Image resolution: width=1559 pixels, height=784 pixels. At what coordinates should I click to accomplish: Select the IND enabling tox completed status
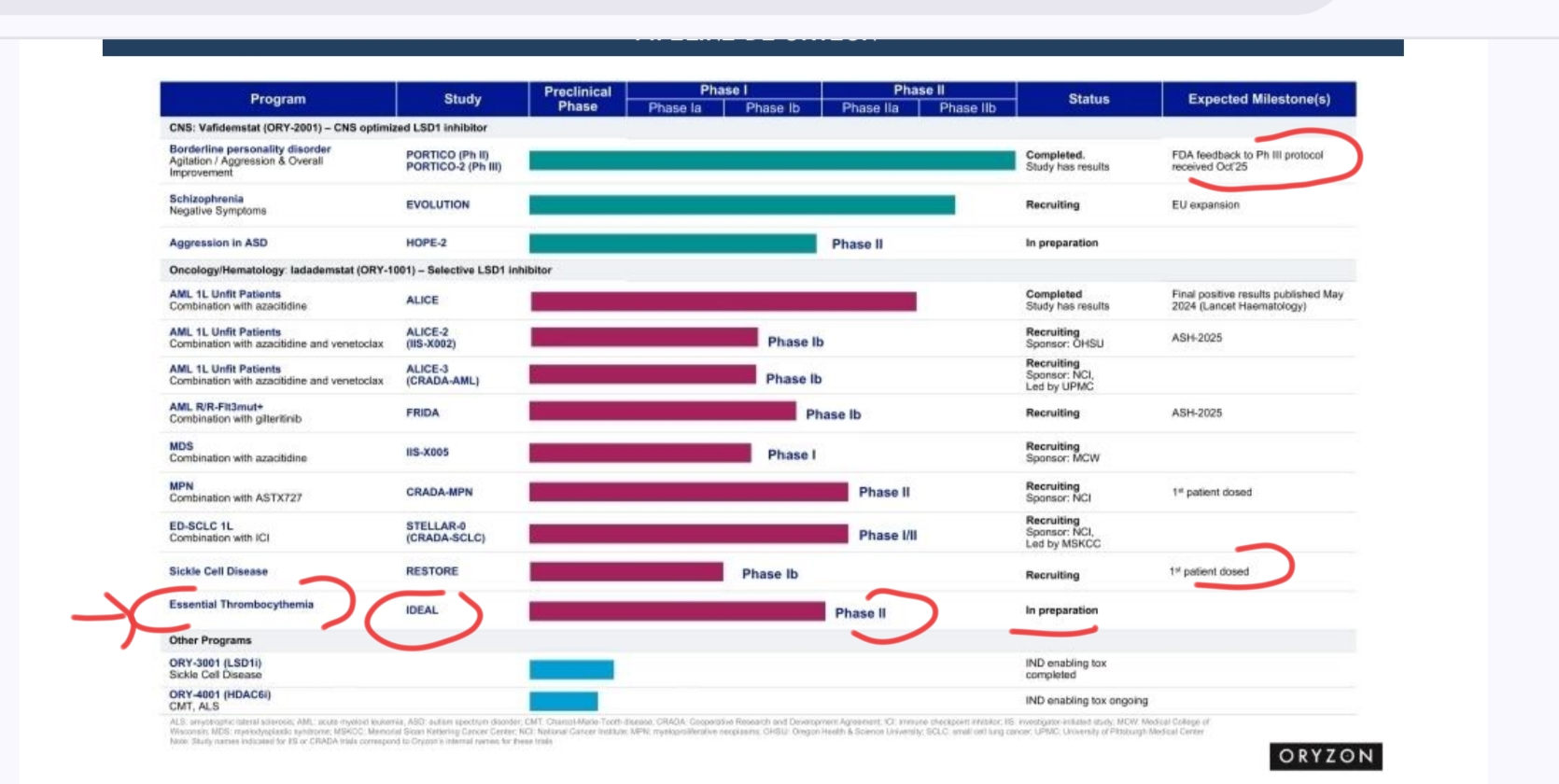pos(1066,668)
